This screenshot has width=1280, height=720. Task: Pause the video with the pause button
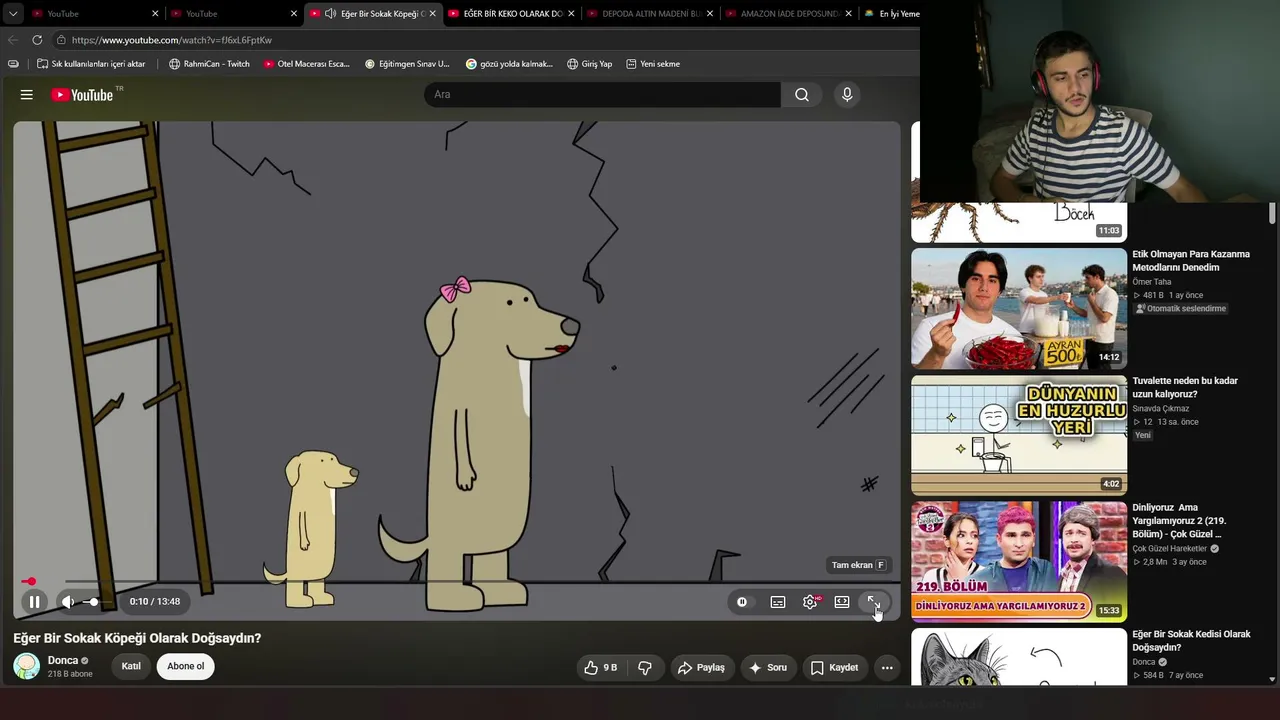pos(34,602)
